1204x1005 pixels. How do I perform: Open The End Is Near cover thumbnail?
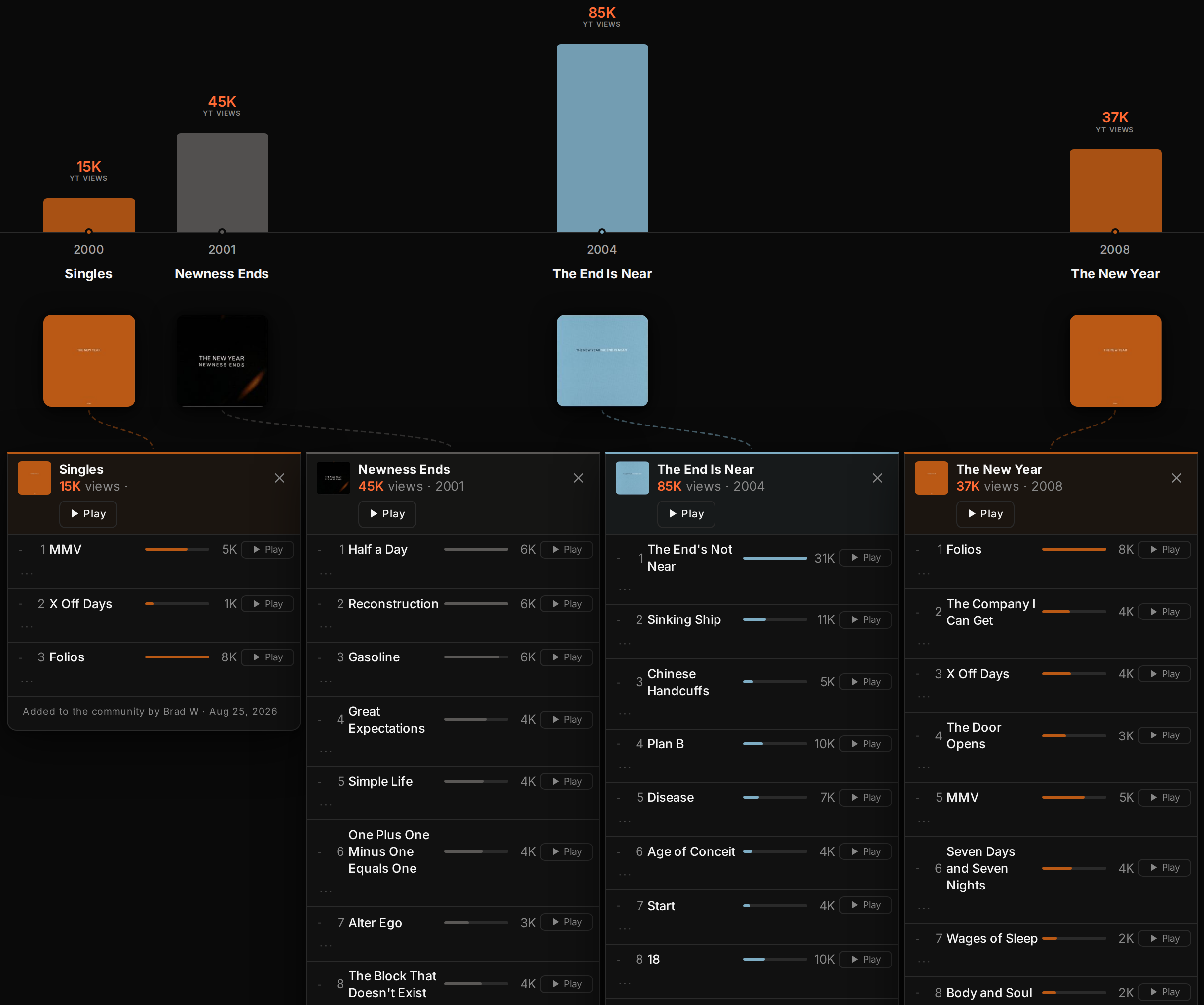pos(602,361)
